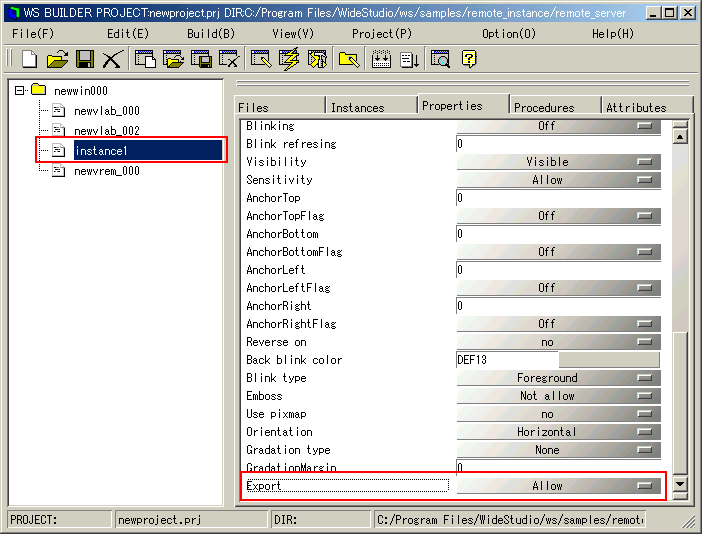Click the window with magnifier icon

441,59
